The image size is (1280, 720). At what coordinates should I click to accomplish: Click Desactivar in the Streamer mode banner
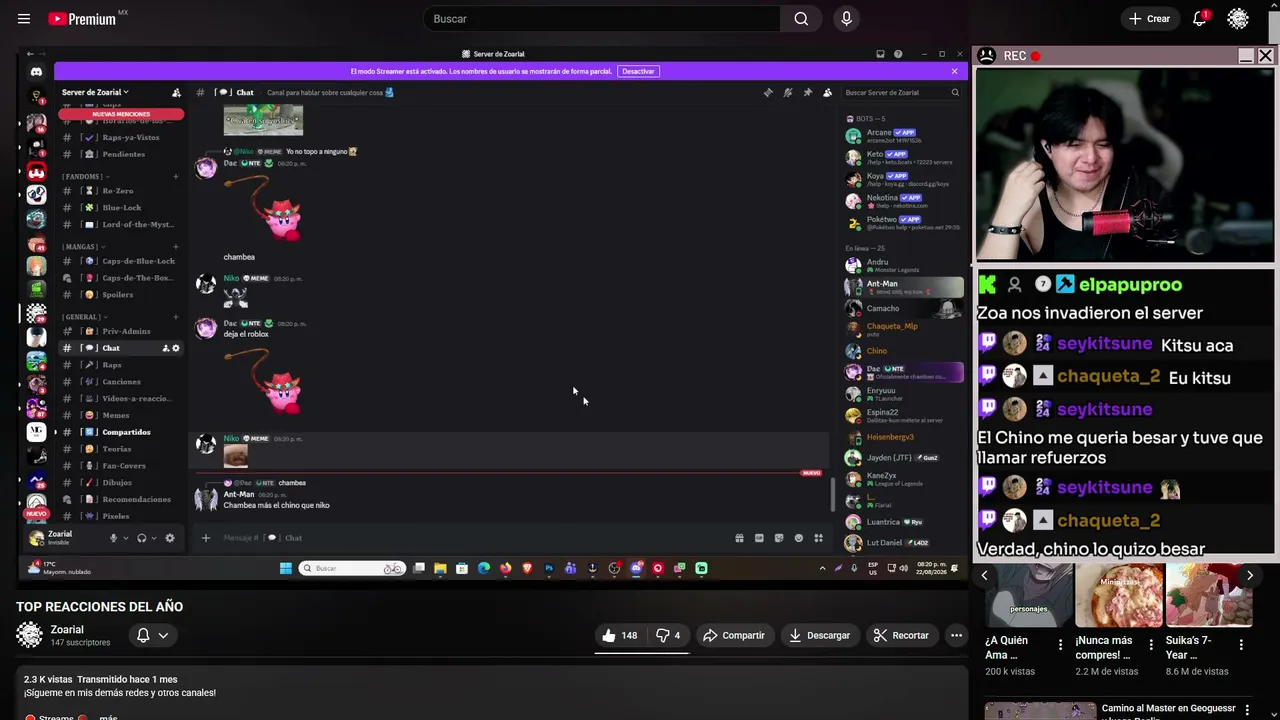pyautogui.click(x=638, y=72)
